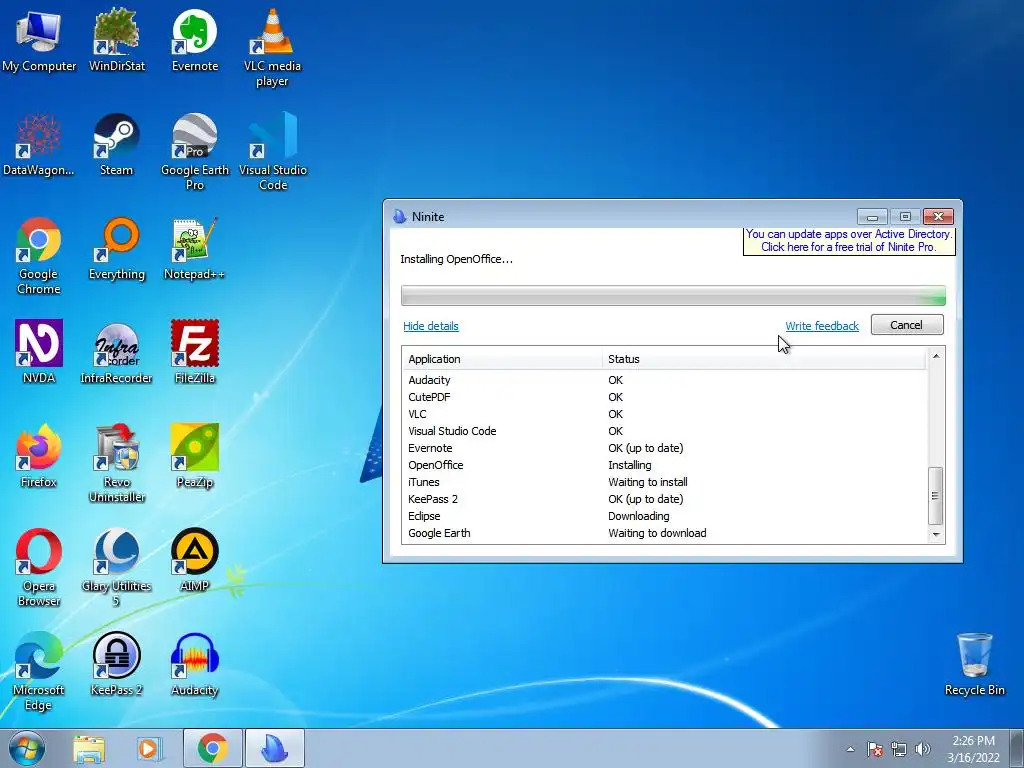Click the 'Downloading' status for Eclipse

pyautogui.click(x=639, y=516)
